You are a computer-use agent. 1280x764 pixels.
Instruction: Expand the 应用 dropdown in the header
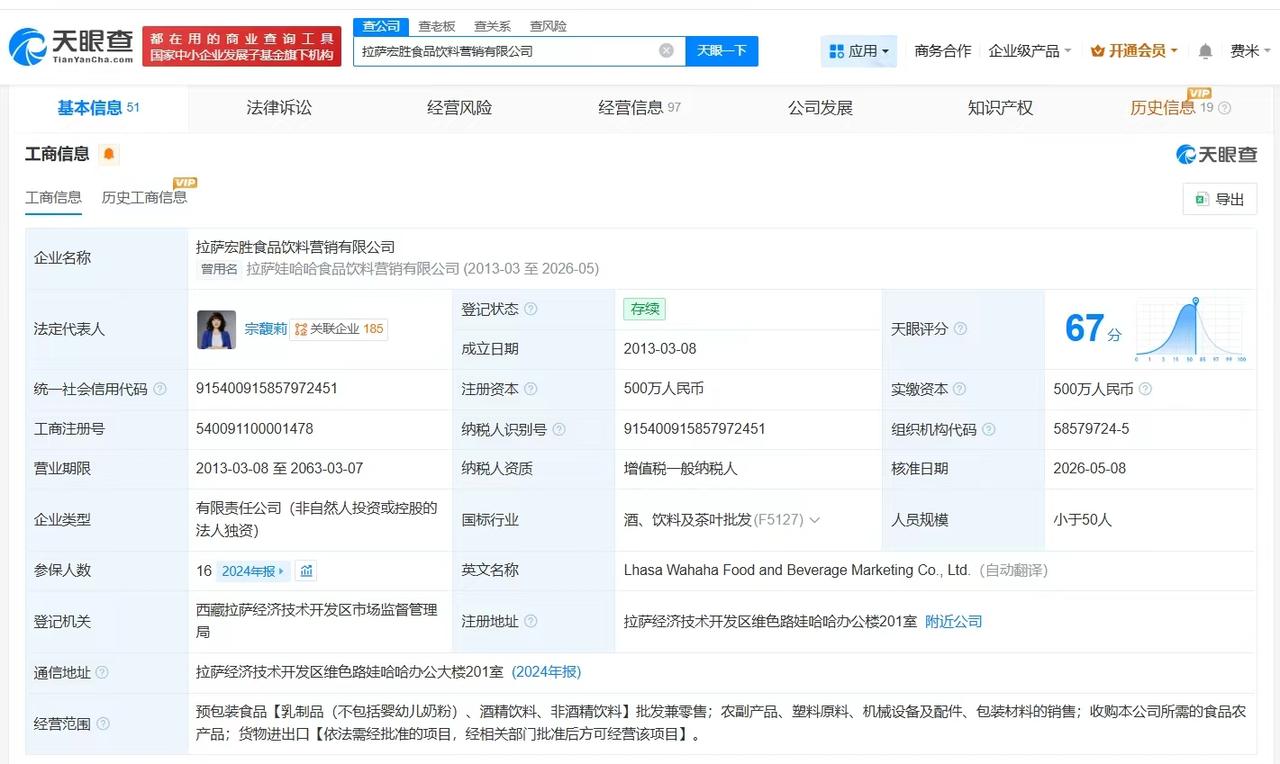click(x=859, y=51)
